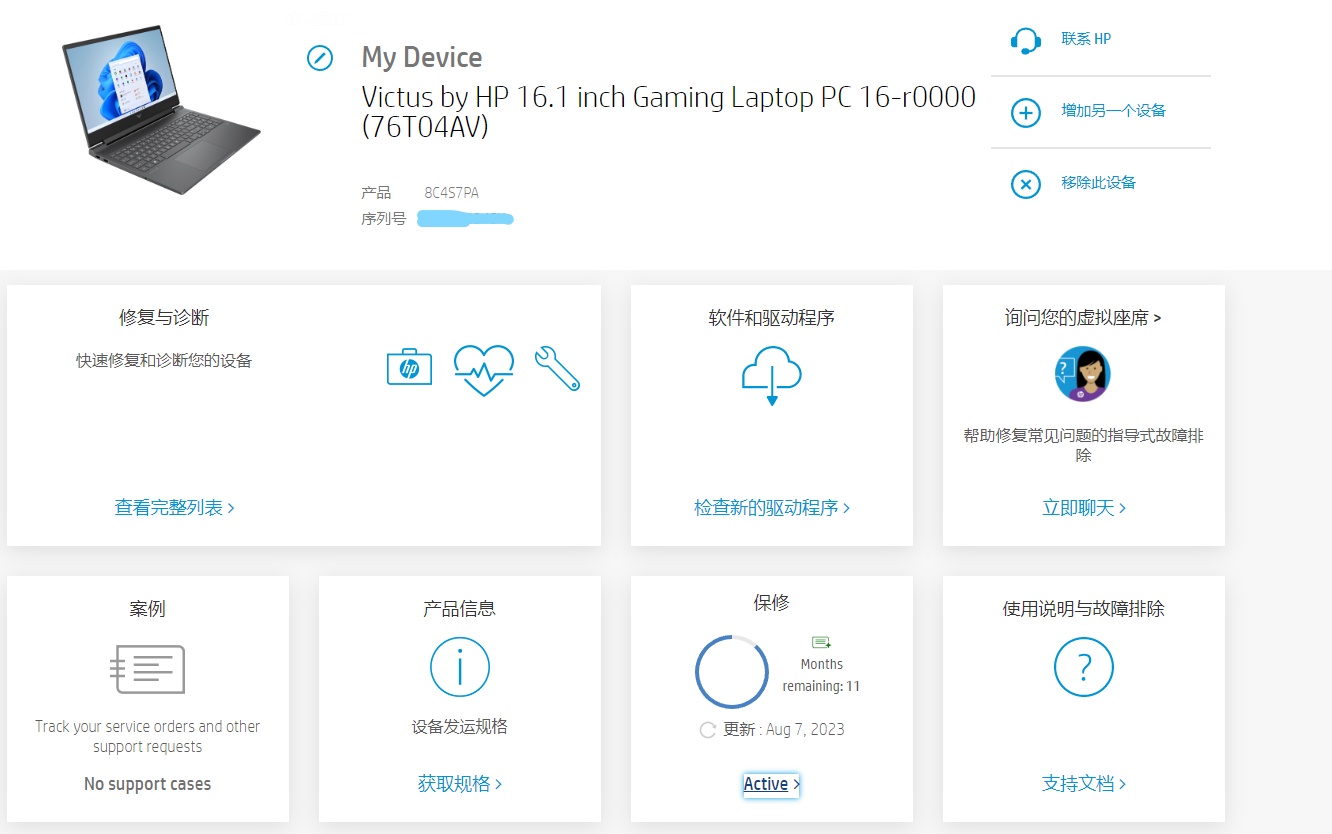Choose 移除此设备 link
Image resolution: width=1332 pixels, height=834 pixels.
1099,183
